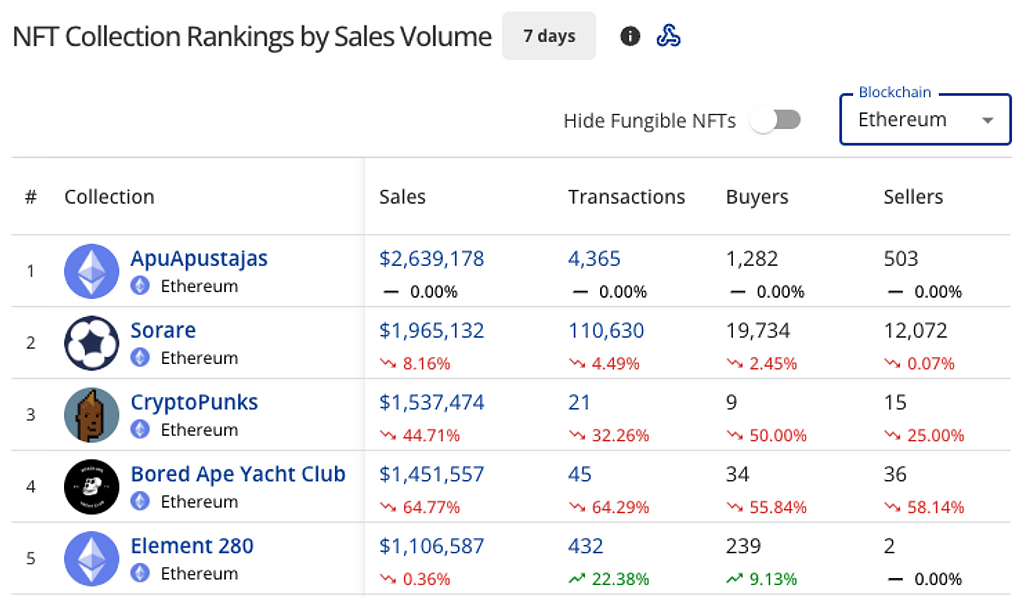Click small Ethereum icon under Sorare

(x=141, y=358)
